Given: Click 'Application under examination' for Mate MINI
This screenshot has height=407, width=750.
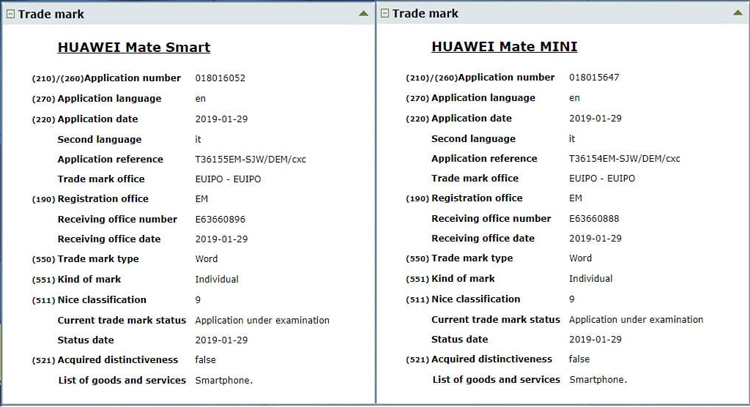Looking at the screenshot, I should point(636,319).
